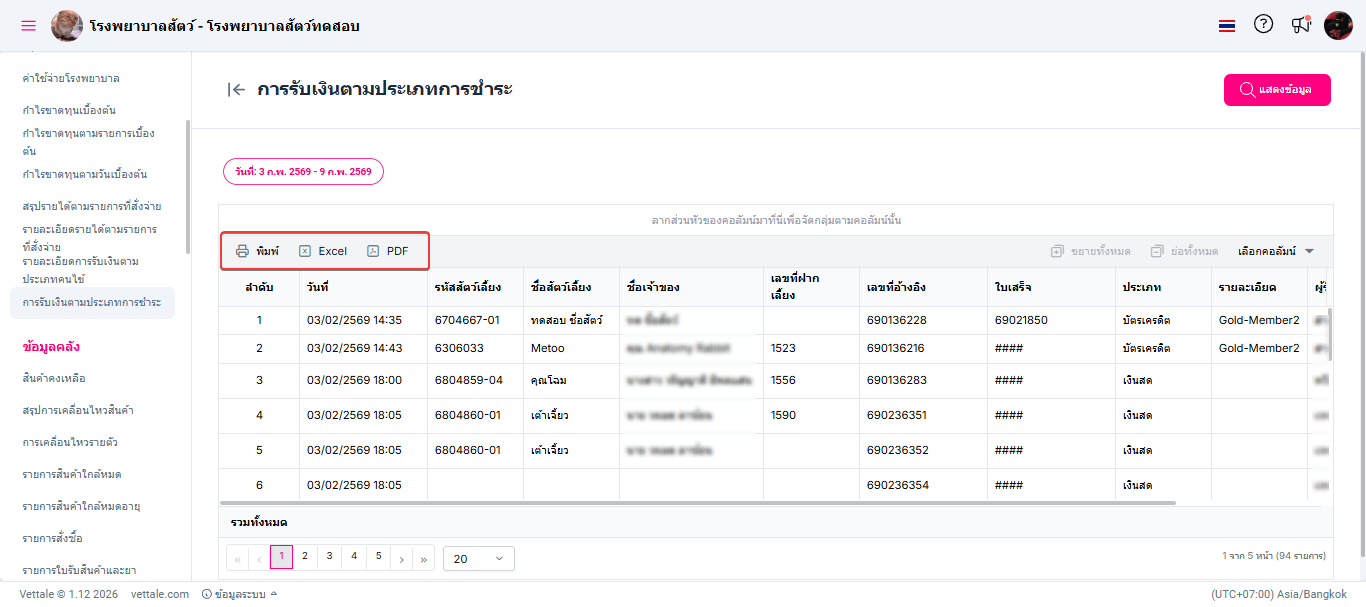This screenshot has width=1366, height=607.
Task: Open the help question mark icon
Action: (x=1263, y=25)
